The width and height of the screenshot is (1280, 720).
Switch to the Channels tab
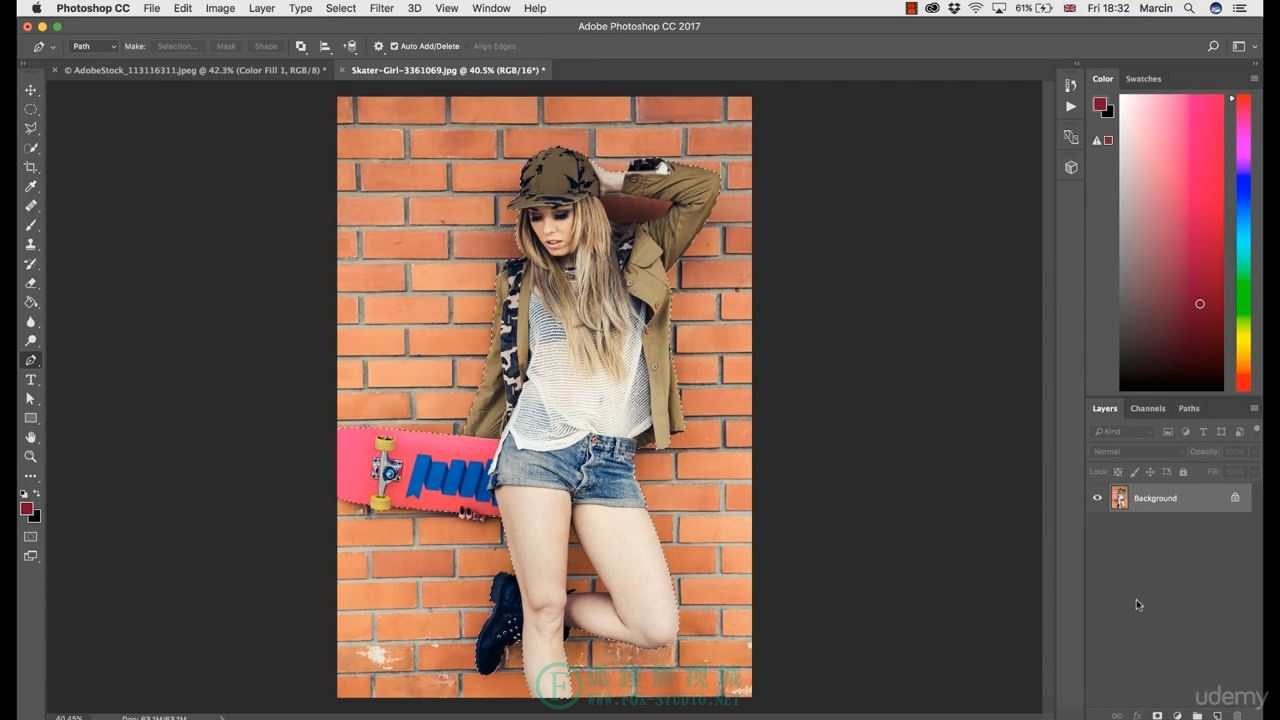(x=1148, y=408)
